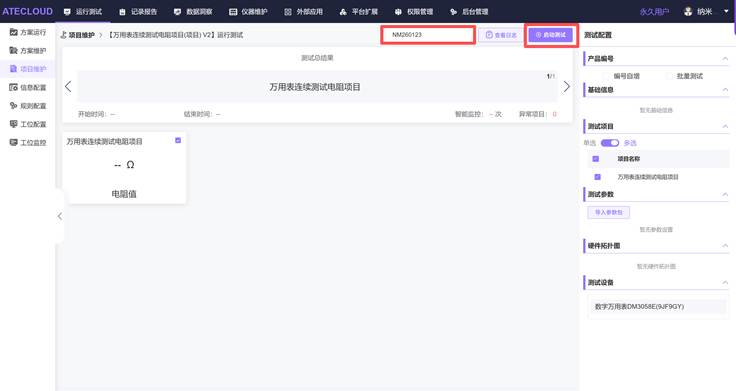Viewport: 736px width, 391px height.
Task: Enable the 批量测试 checkbox
Action: tap(670, 76)
